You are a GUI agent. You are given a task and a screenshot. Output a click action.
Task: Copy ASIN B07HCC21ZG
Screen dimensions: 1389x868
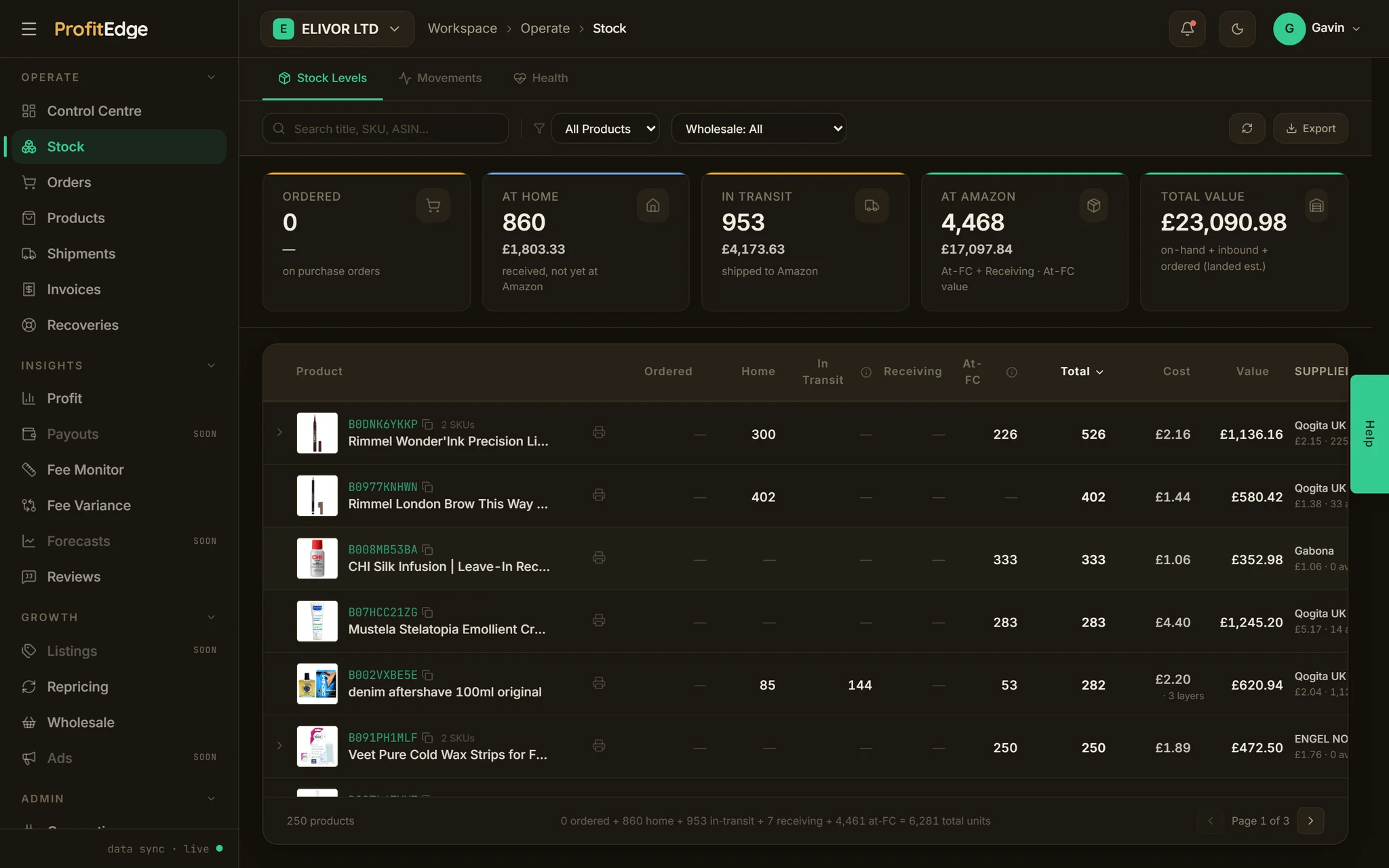(x=427, y=612)
